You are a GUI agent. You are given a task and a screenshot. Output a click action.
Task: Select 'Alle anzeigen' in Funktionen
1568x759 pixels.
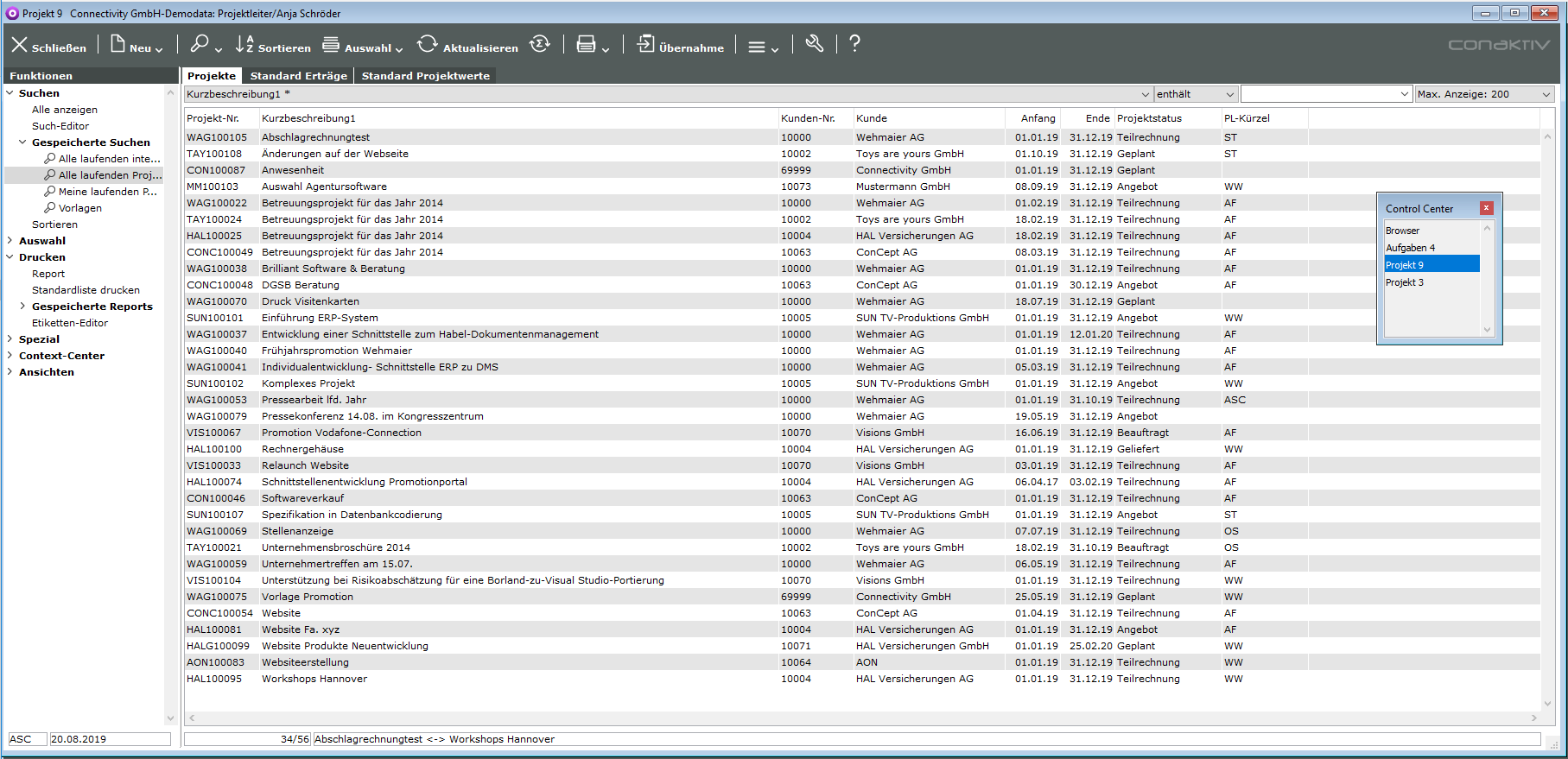(65, 110)
